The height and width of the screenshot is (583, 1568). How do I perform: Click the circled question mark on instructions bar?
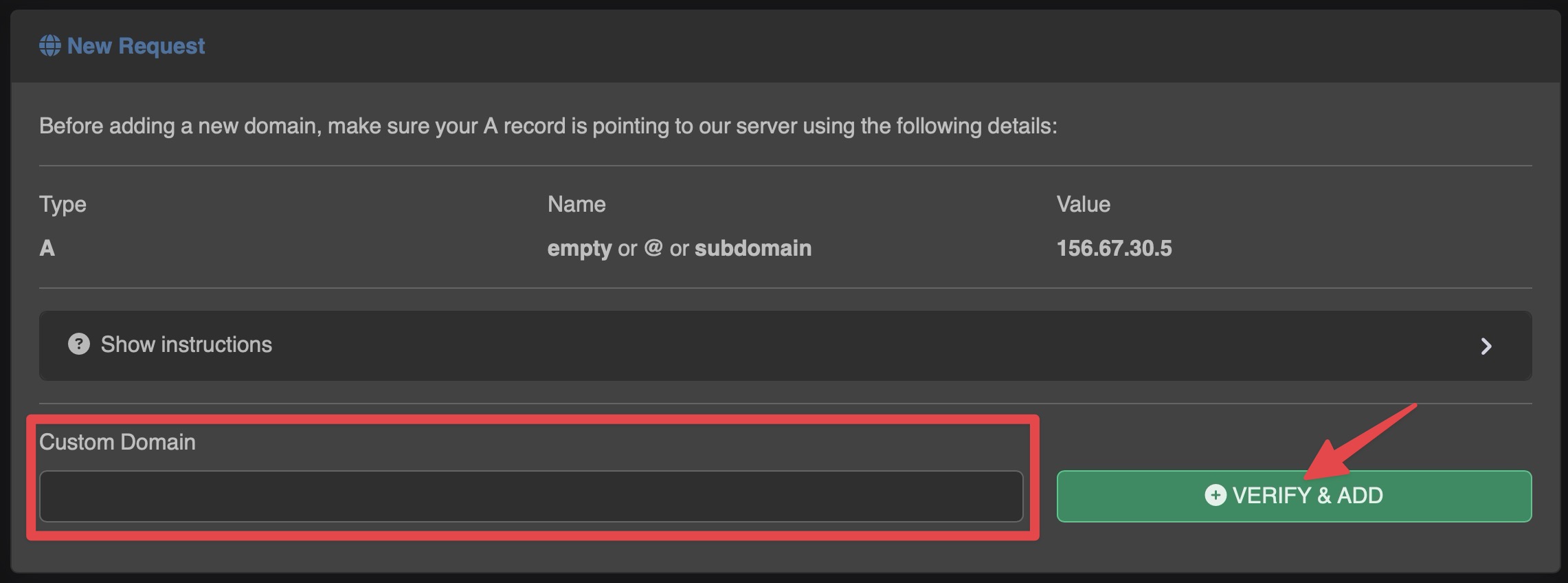click(x=78, y=345)
